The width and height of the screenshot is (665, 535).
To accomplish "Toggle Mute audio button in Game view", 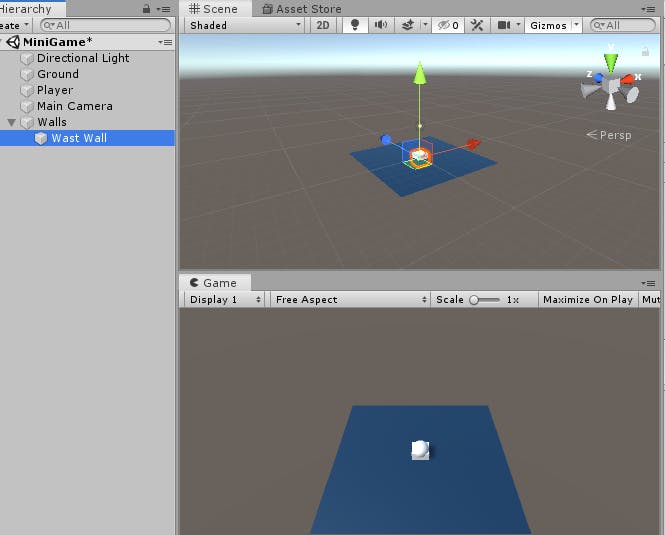I will tap(651, 300).
